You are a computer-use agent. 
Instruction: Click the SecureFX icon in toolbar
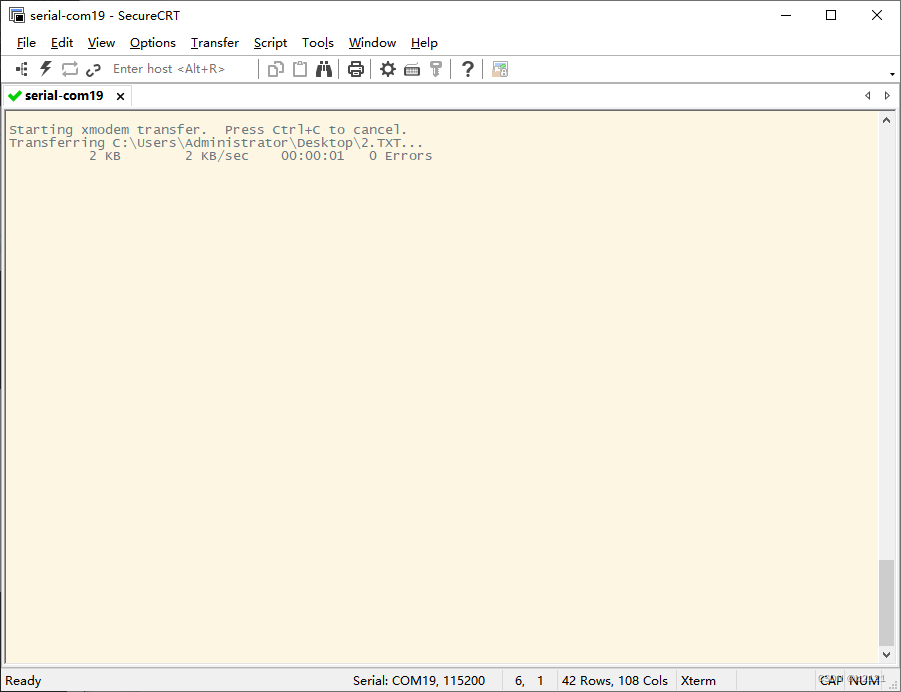point(500,69)
